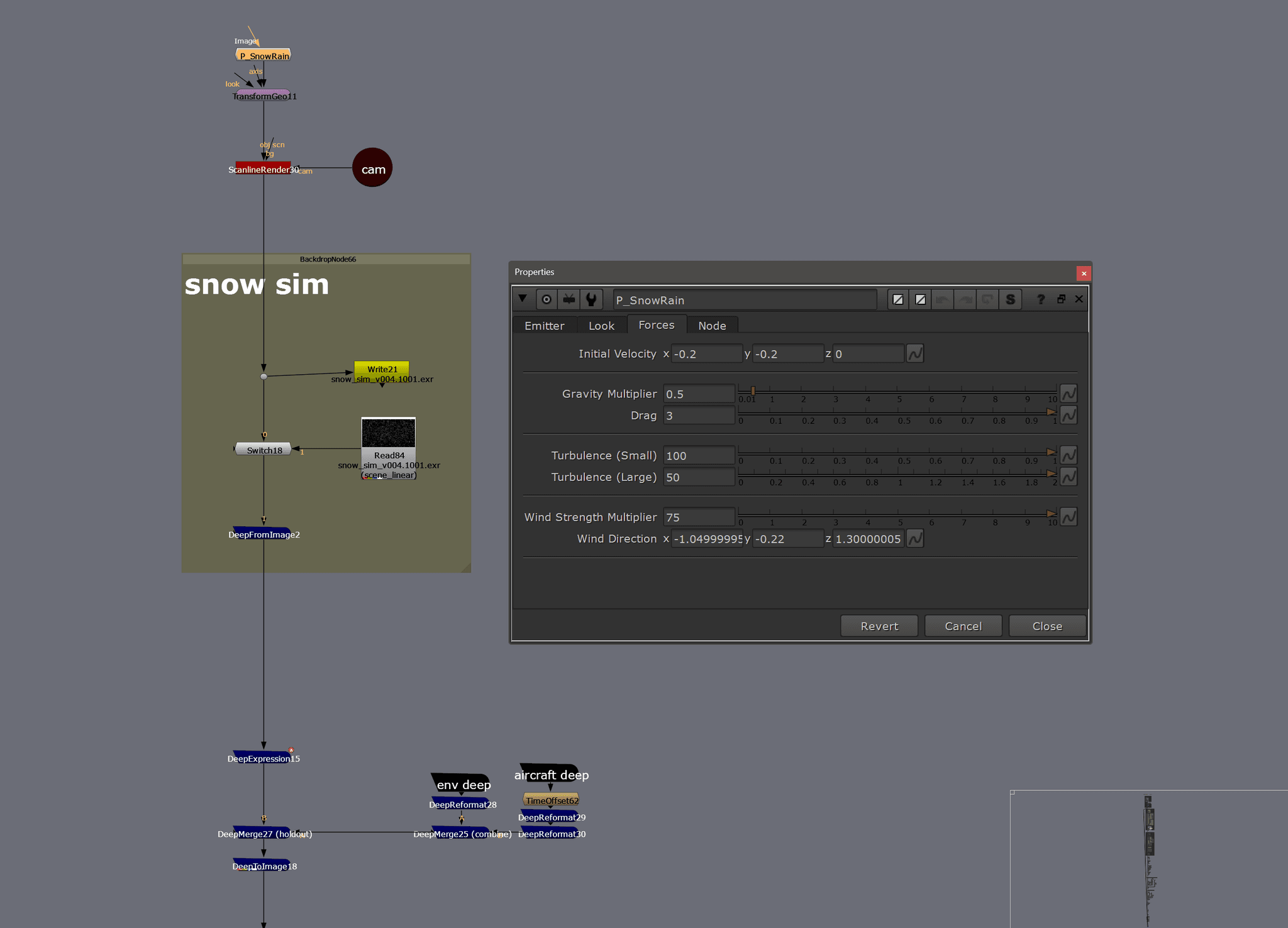The height and width of the screenshot is (928, 1288).
Task: Click the S script icon in Properties header
Action: click(x=1011, y=299)
